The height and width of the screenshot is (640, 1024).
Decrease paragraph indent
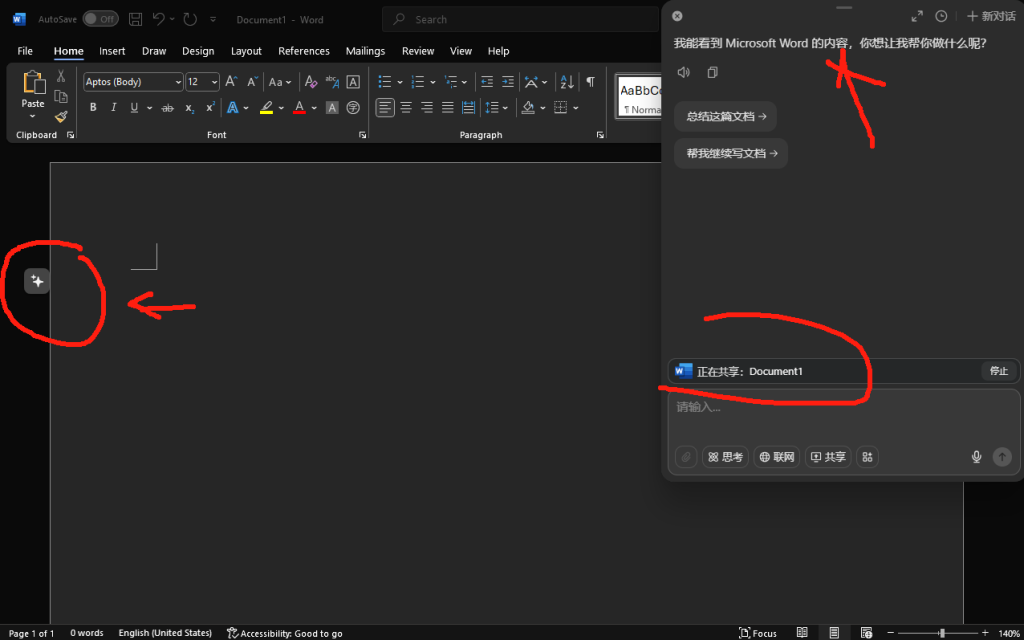487,82
